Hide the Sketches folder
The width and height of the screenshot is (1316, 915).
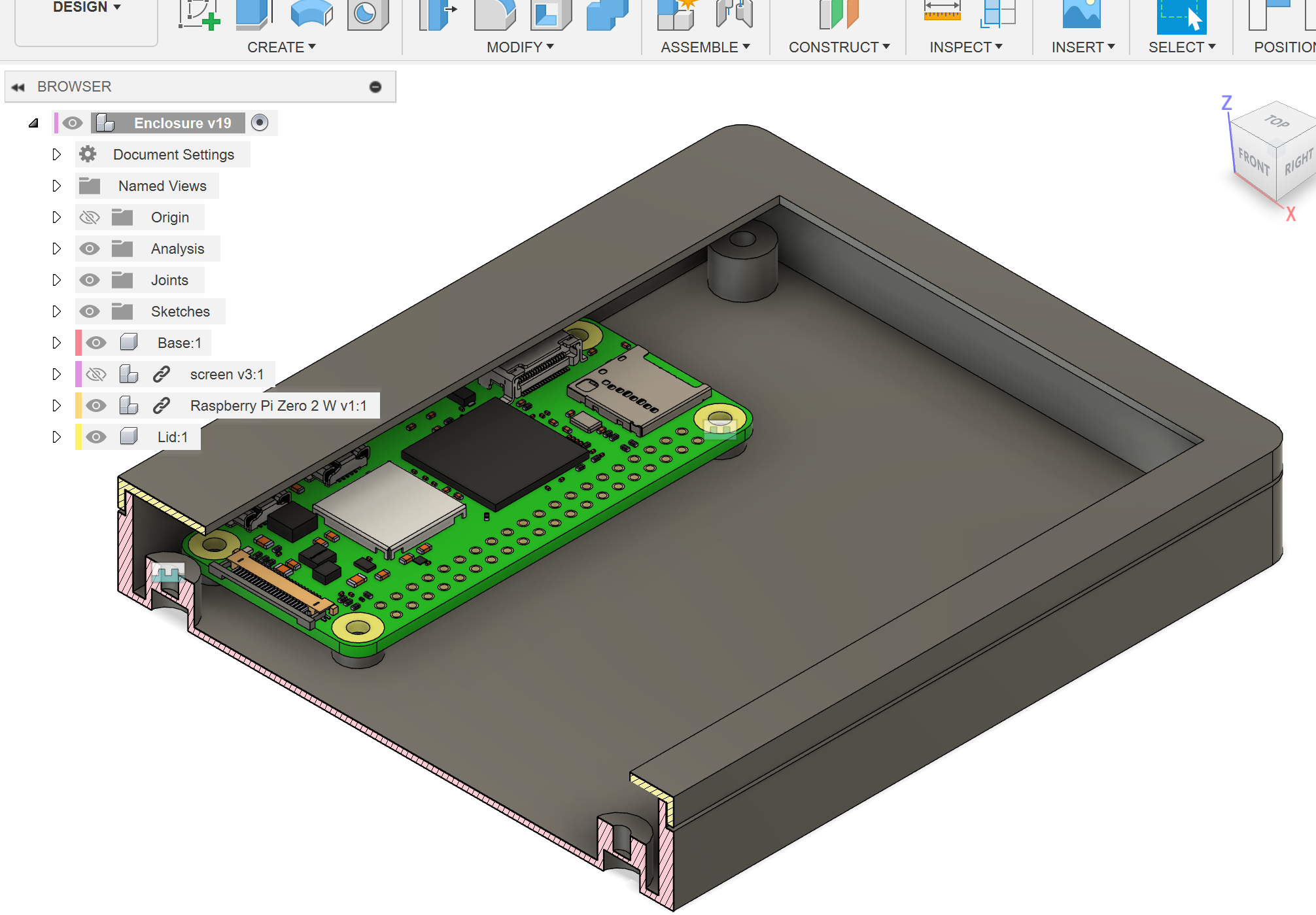click(x=90, y=311)
